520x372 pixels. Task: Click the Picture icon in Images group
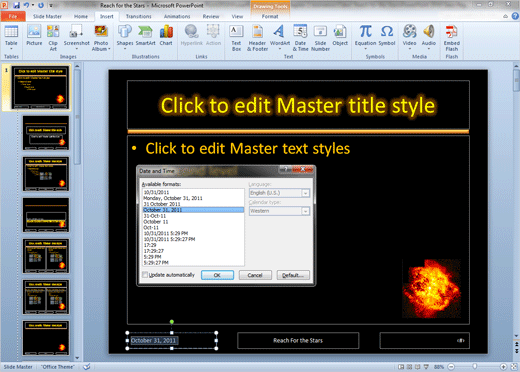34,35
